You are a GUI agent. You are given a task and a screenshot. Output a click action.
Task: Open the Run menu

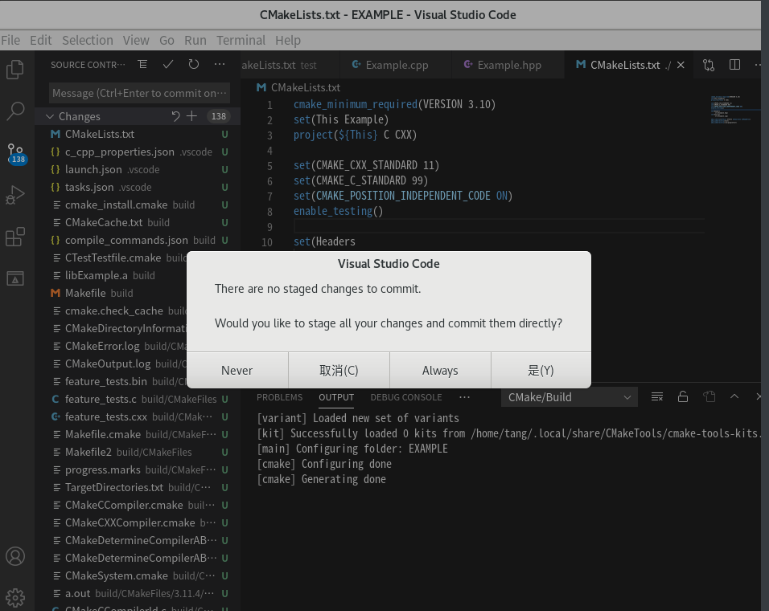coord(195,40)
